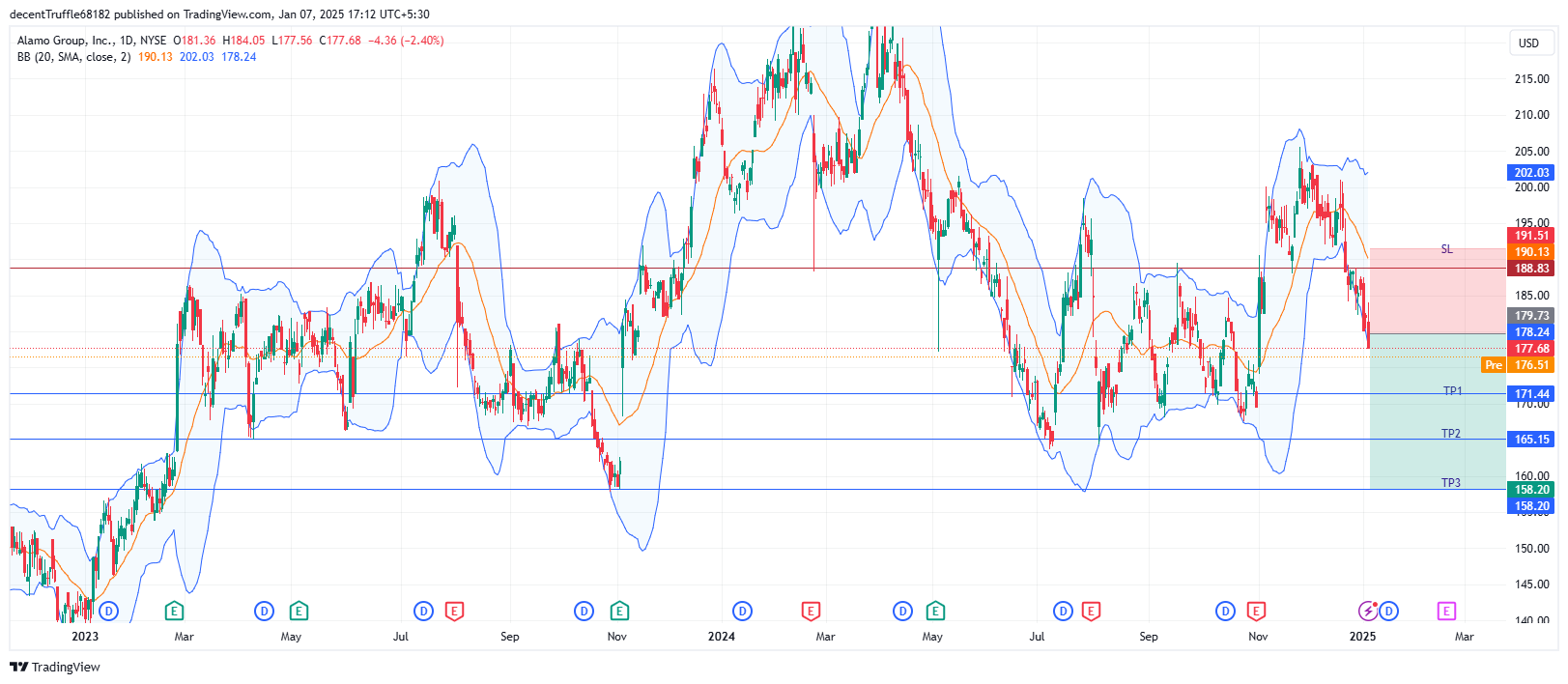Click the lightning bolt event icon near 2025
Screen dimensions: 1568x684
1368,611
